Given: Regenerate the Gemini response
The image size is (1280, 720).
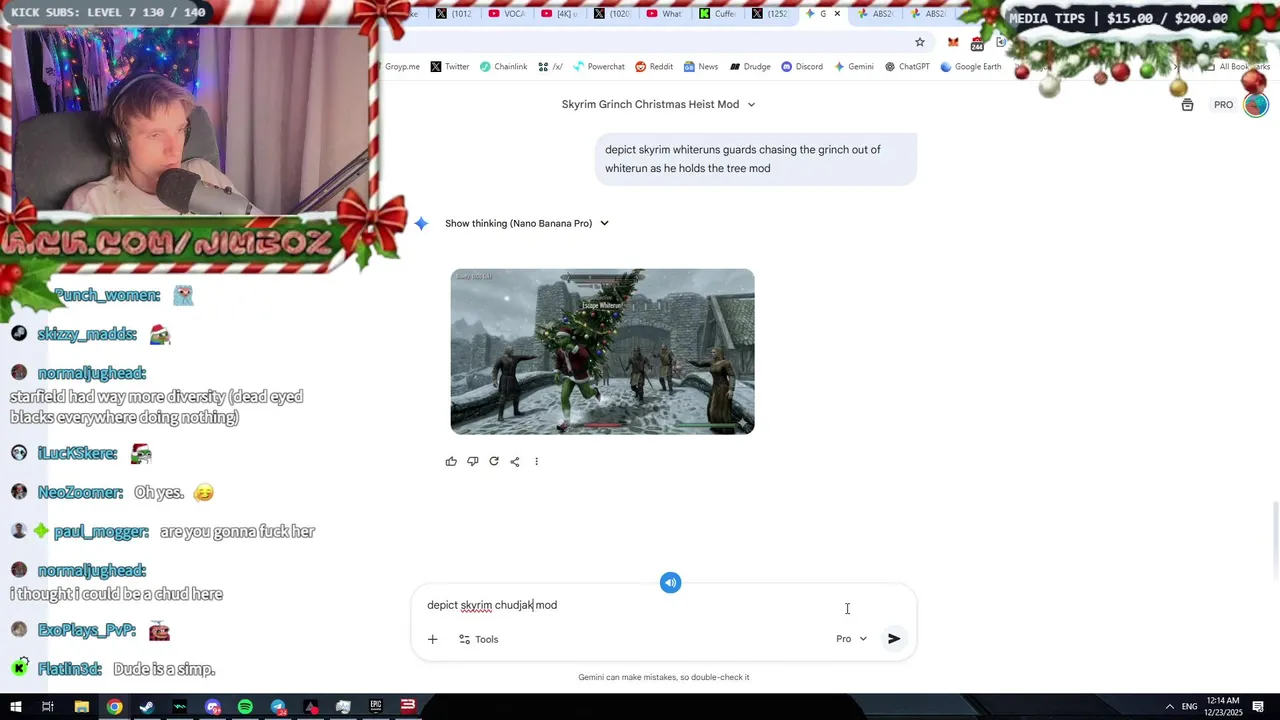Looking at the screenshot, I should 494,461.
